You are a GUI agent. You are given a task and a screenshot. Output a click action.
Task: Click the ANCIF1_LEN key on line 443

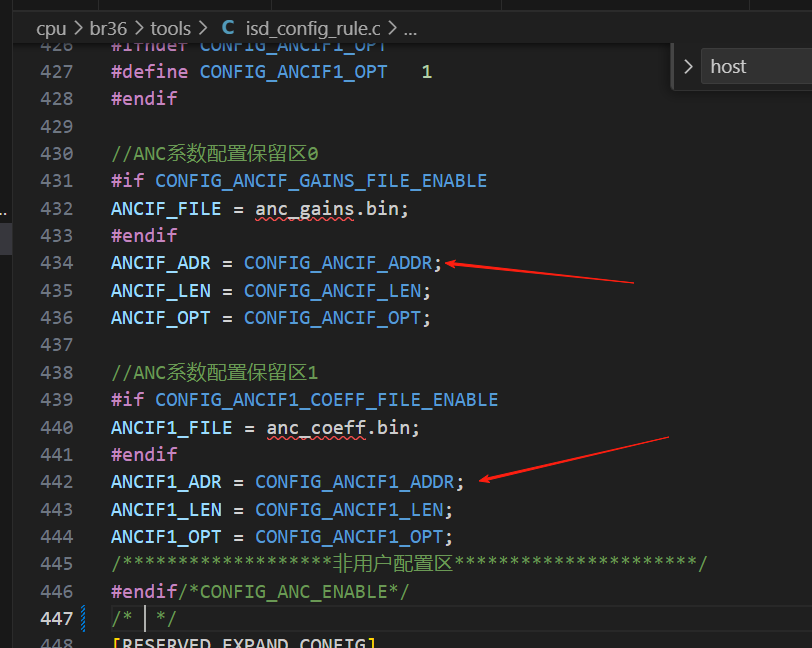click(166, 510)
